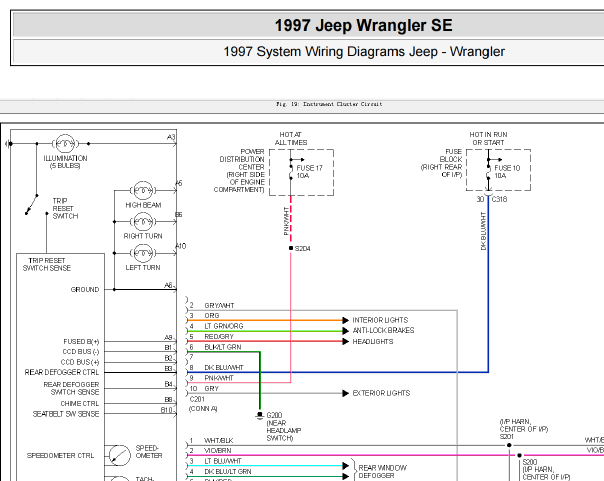This screenshot has height=481, width=604.
Task: Click the INTERIOR LIGHTS arrowhead
Action: 346,320
